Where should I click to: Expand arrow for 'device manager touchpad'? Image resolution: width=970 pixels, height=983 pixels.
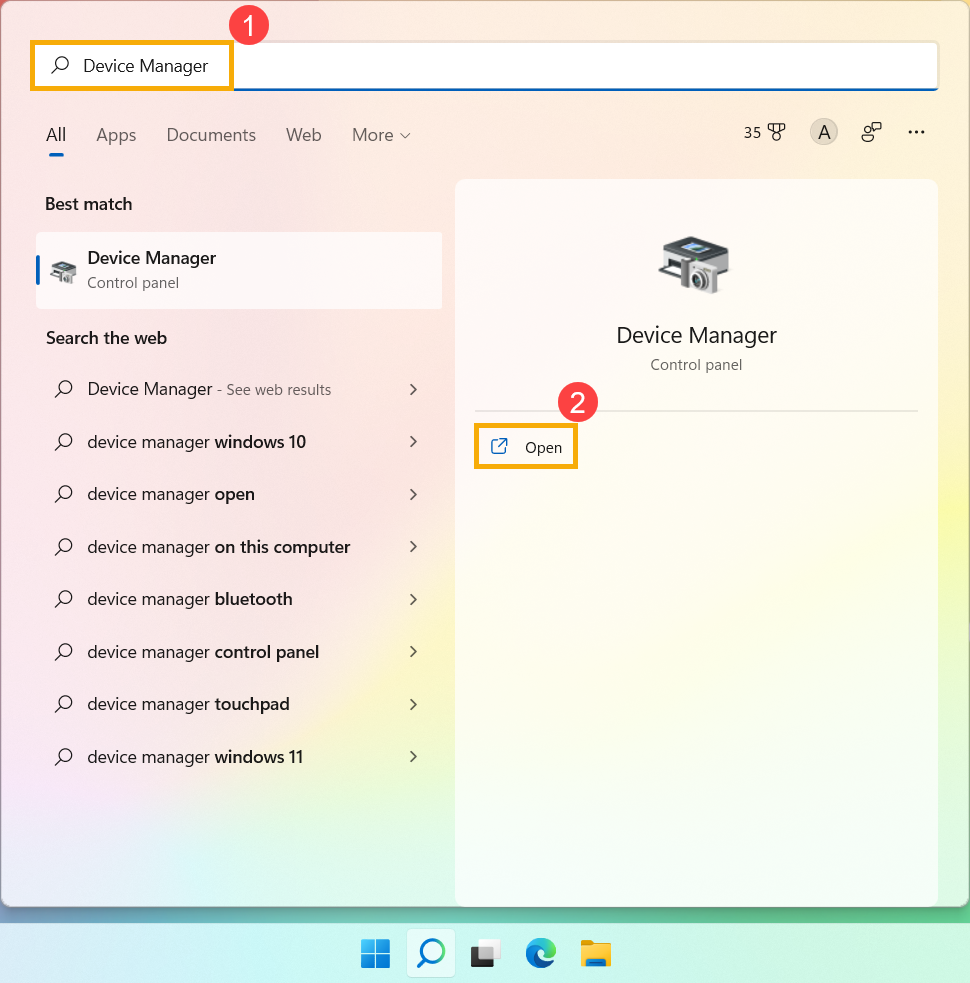[x=413, y=704]
